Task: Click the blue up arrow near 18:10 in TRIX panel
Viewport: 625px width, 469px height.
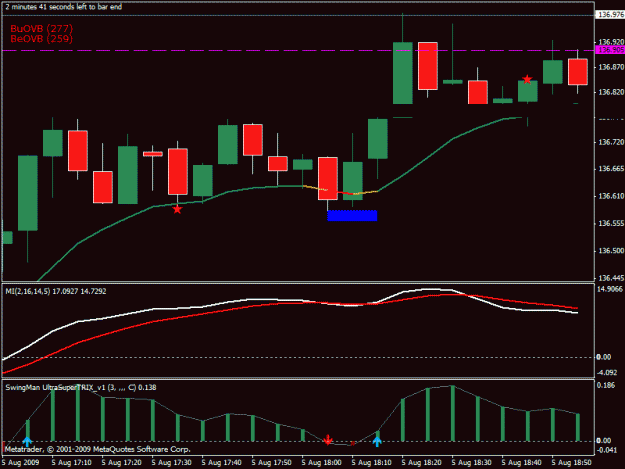Action: point(377,441)
